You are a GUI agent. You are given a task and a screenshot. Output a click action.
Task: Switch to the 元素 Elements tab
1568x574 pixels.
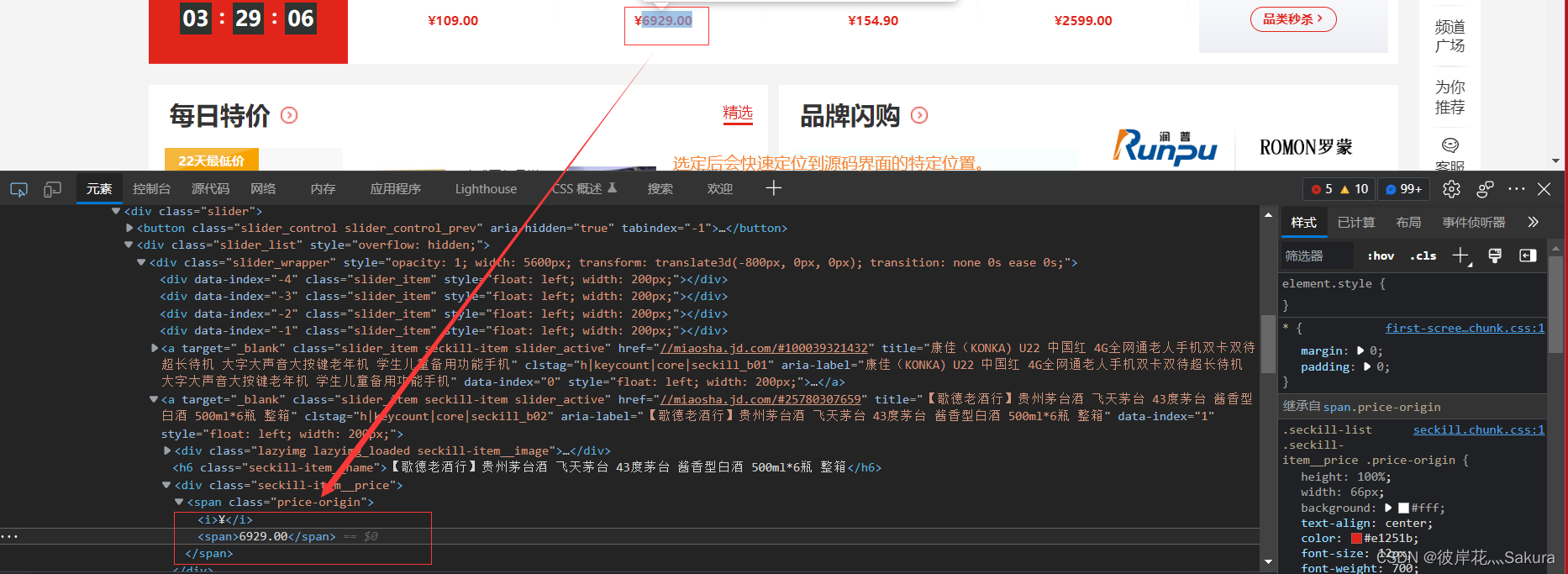(x=99, y=189)
